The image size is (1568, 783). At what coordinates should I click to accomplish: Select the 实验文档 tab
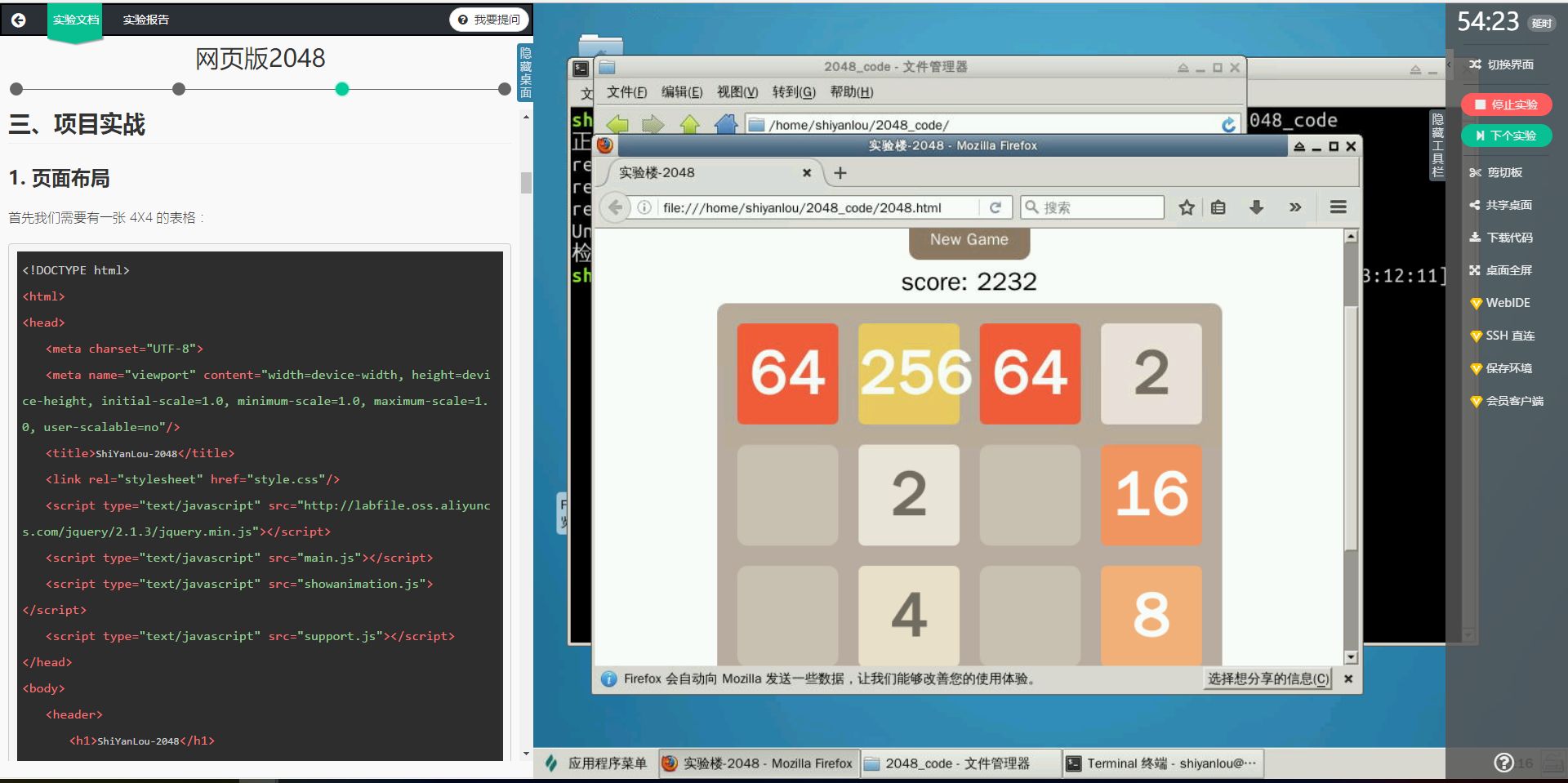76,20
